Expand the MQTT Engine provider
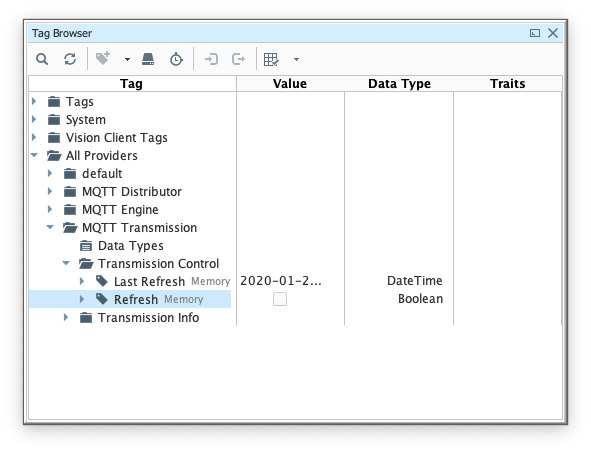The height and width of the screenshot is (452, 591). pyautogui.click(x=50, y=209)
